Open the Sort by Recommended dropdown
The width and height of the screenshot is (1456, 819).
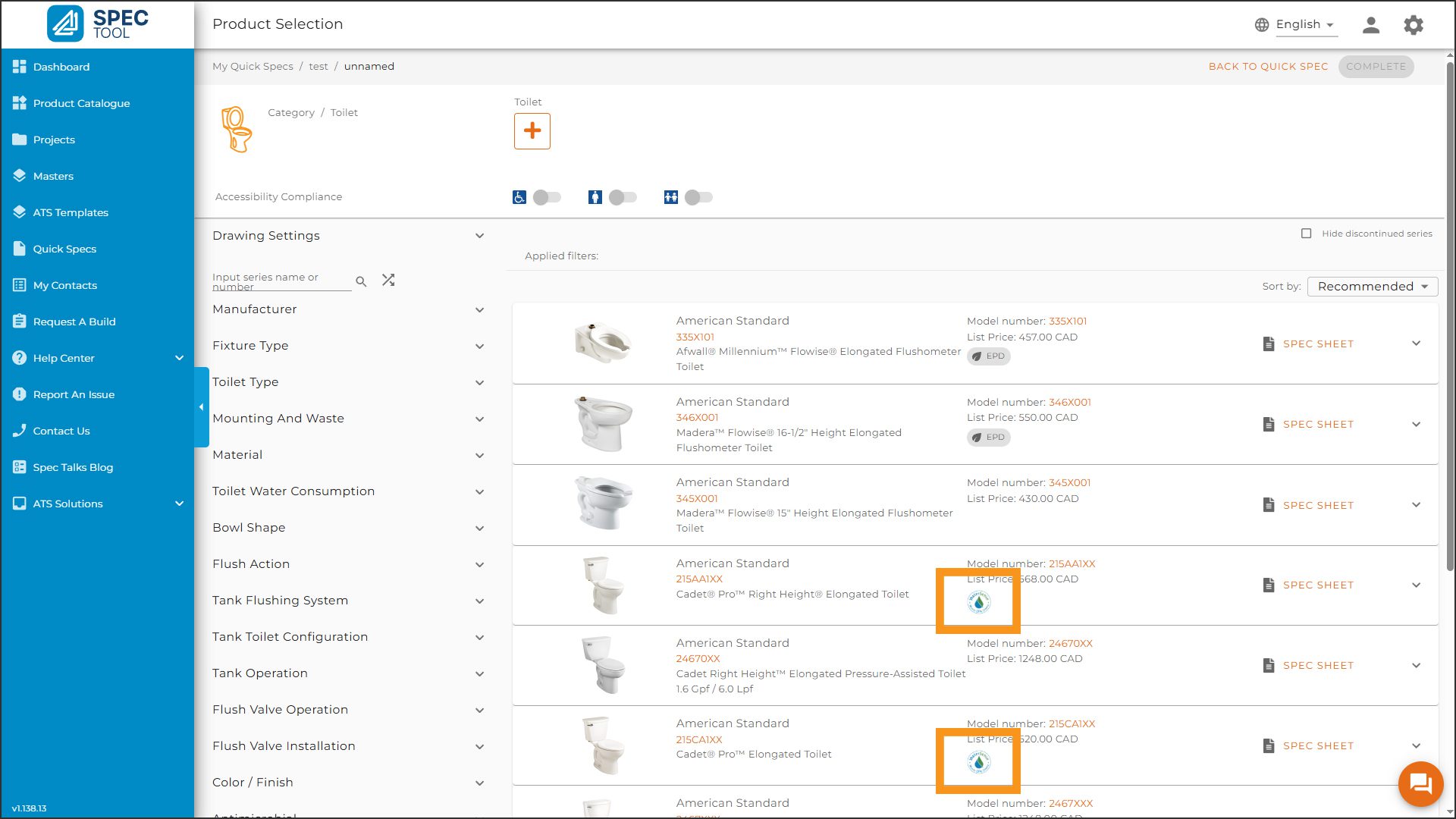click(1372, 287)
